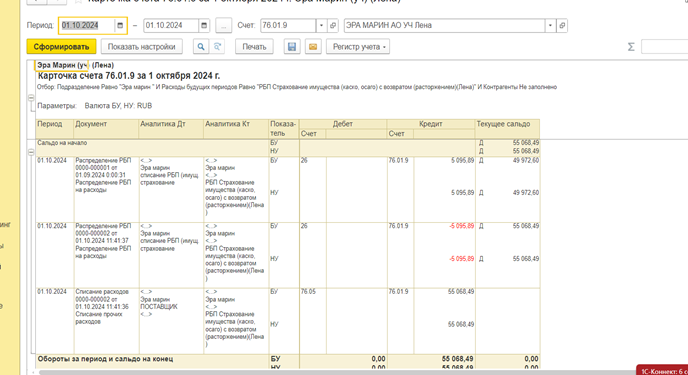Click the Документ column header
This screenshot has height=375, width=688.
(x=106, y=129)
